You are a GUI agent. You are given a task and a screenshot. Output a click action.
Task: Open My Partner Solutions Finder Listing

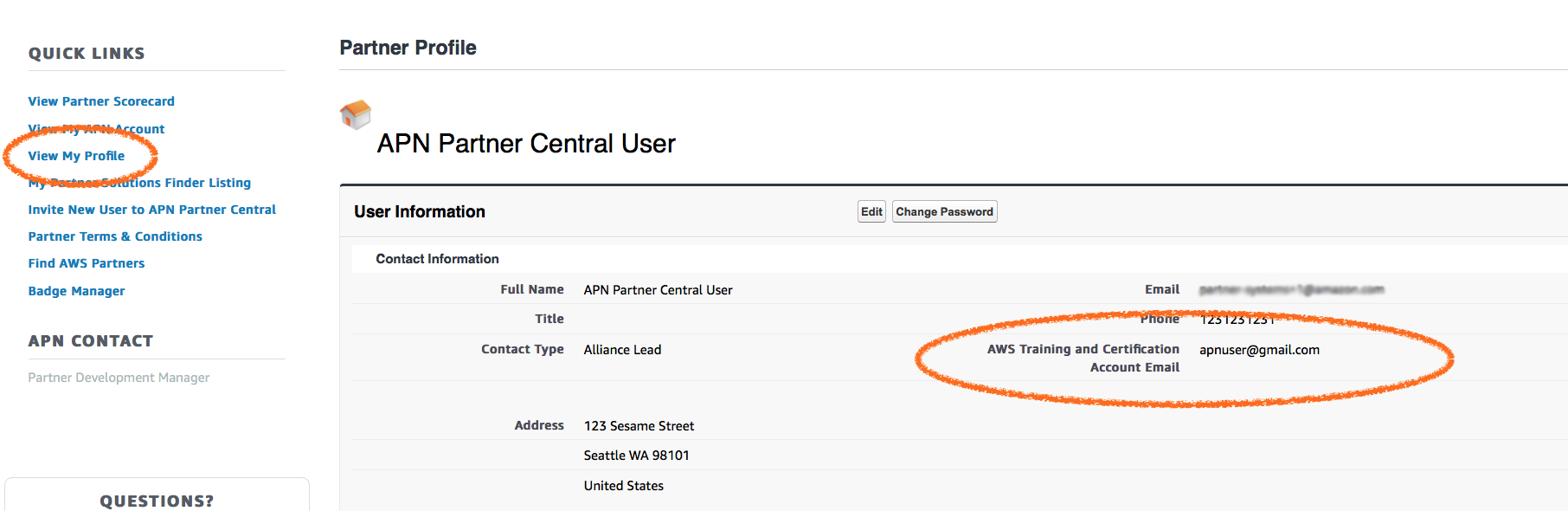click(139, 183)
